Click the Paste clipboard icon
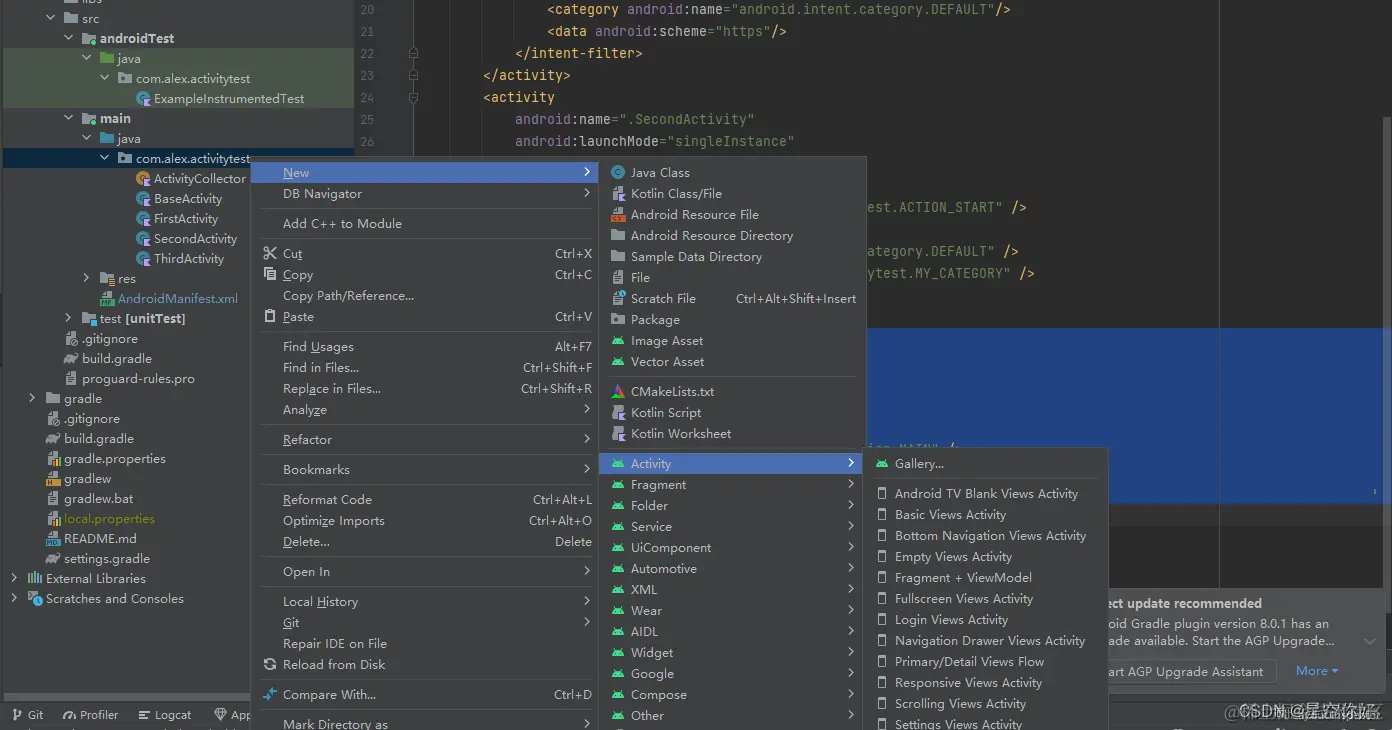Viewport: 1392px width, 730px height. (270, 317)
